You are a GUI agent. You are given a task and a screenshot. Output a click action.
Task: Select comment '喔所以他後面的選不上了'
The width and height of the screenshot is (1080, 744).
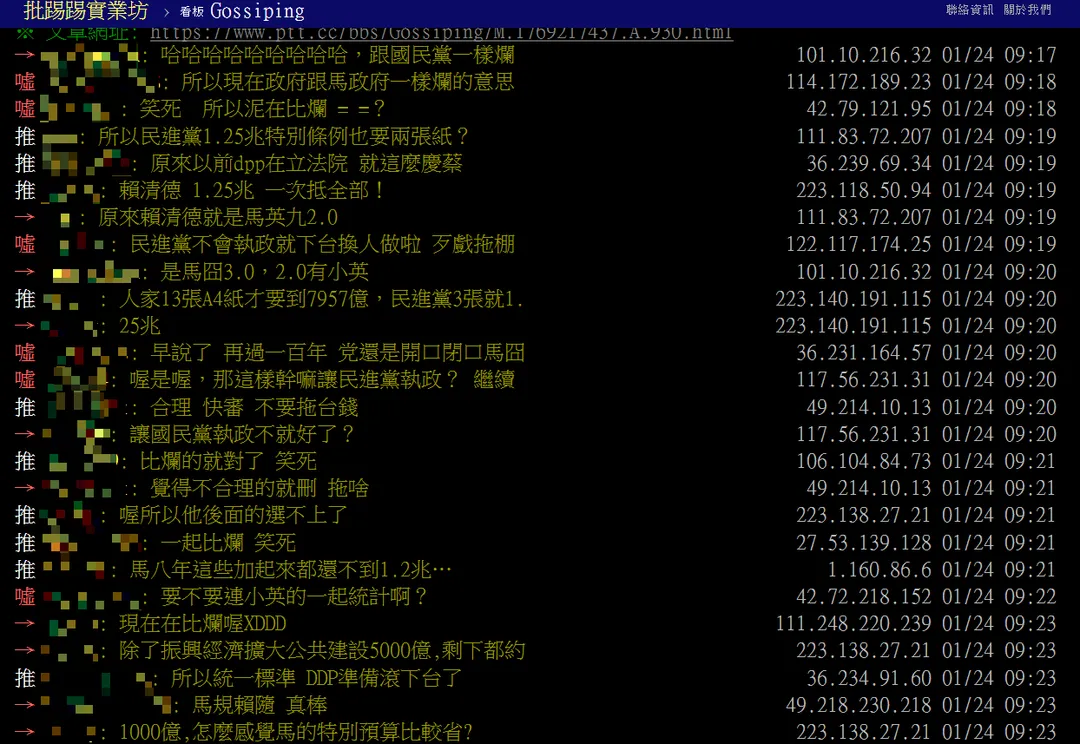coord(233,515)
